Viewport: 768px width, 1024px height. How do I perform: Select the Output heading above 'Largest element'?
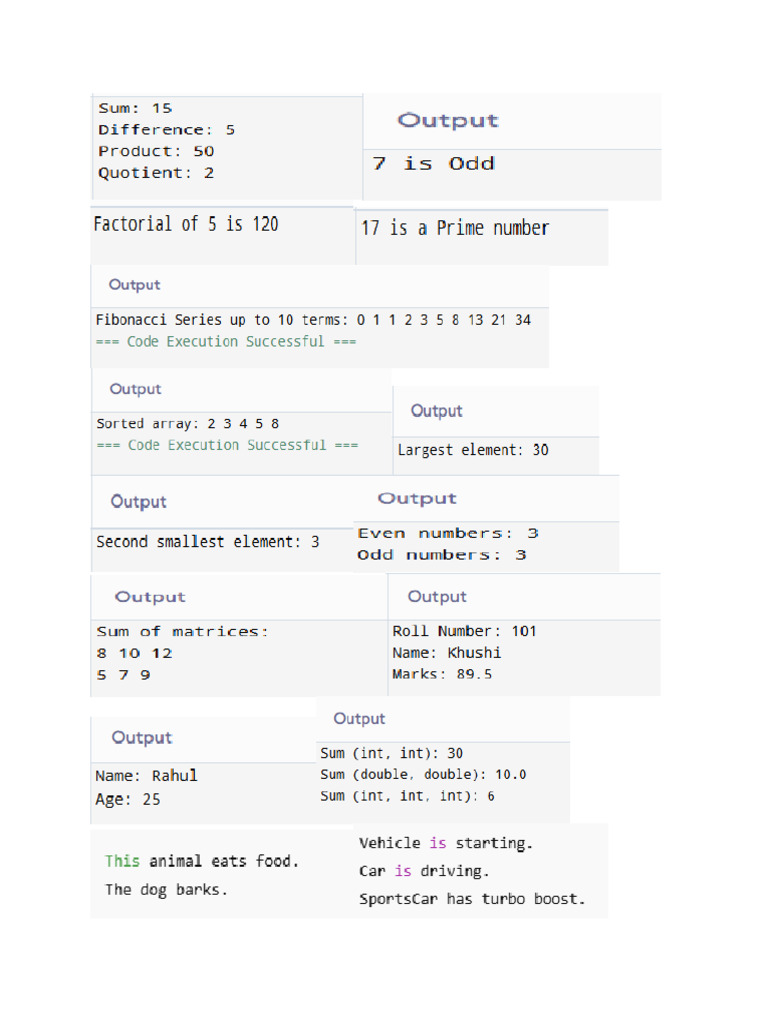point(436,411)
